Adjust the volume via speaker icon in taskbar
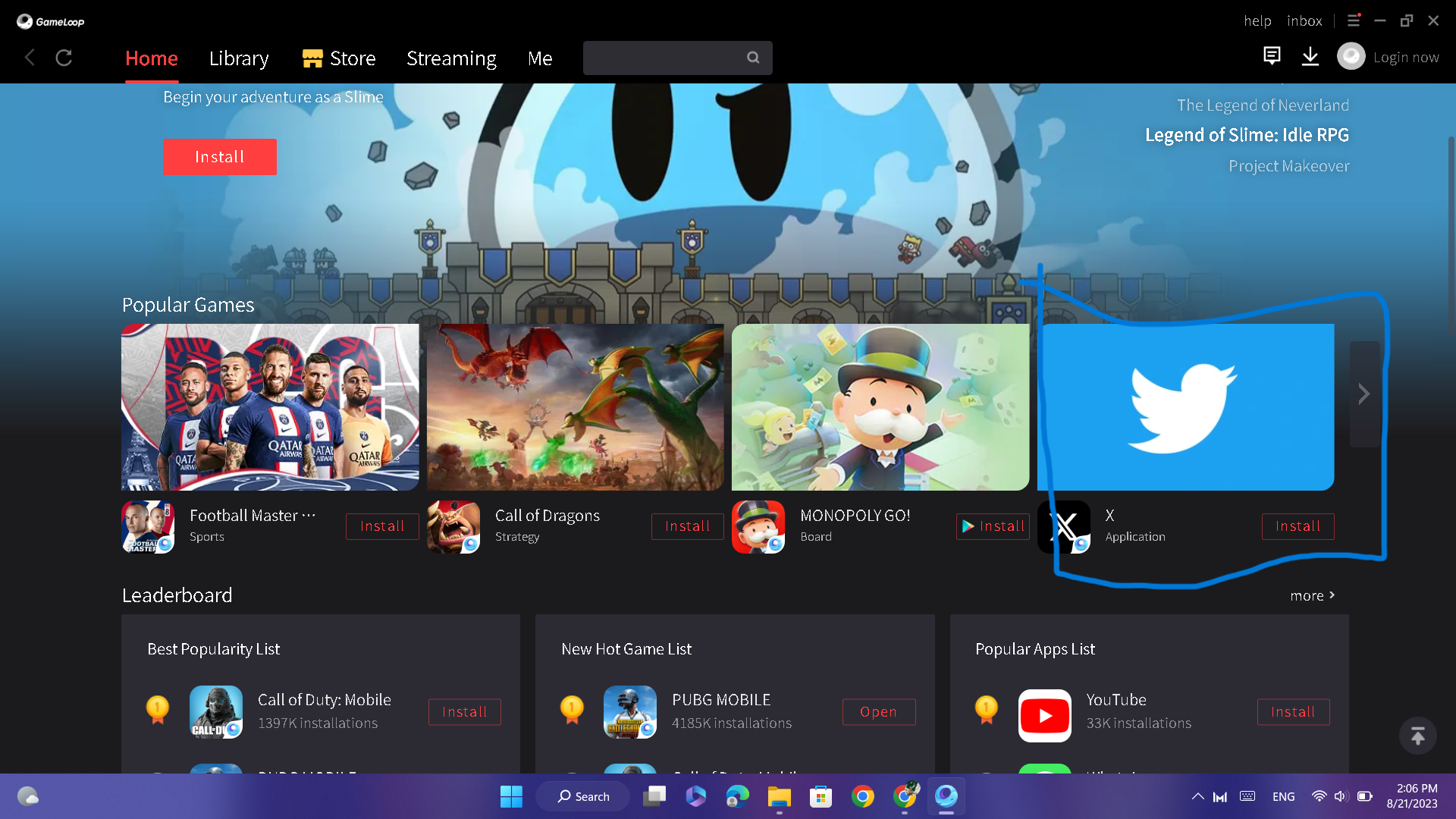1456x819 pixels. tap(1339, 796)
